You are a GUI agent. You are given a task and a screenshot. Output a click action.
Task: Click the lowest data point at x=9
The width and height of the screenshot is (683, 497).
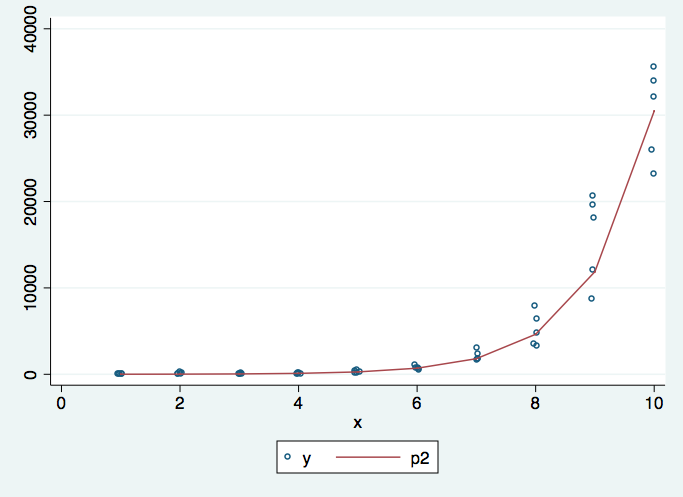click(x=592, y=298)
